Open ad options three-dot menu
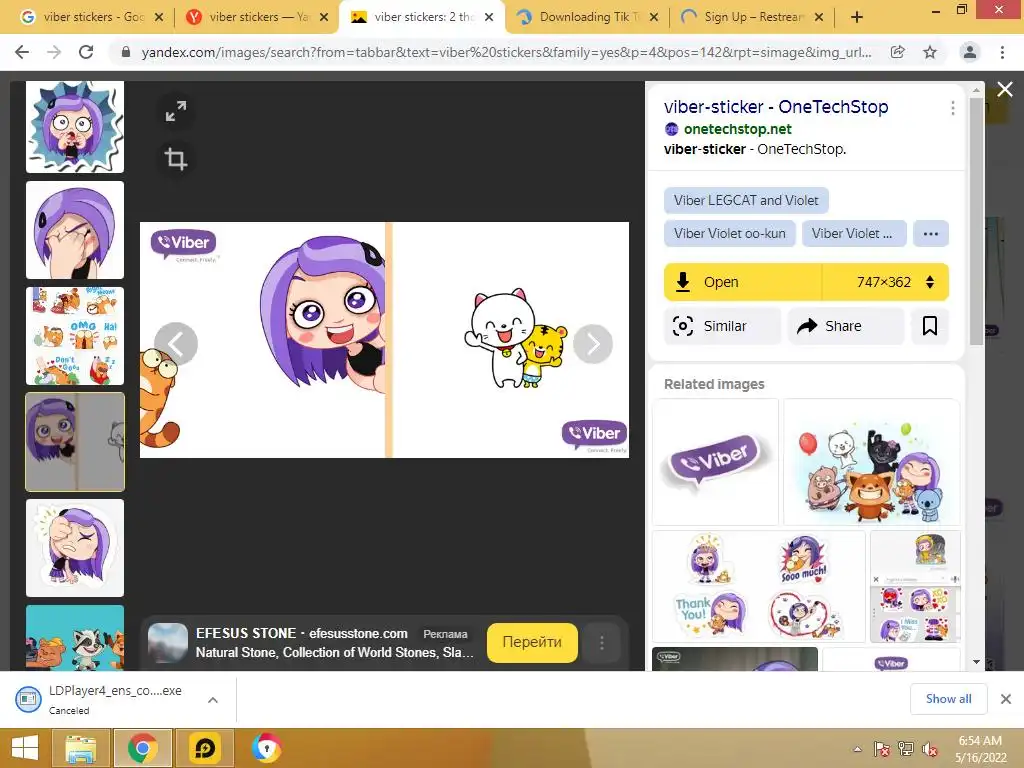The width and height of the screenshot is (1024, 768). [601, 643]
